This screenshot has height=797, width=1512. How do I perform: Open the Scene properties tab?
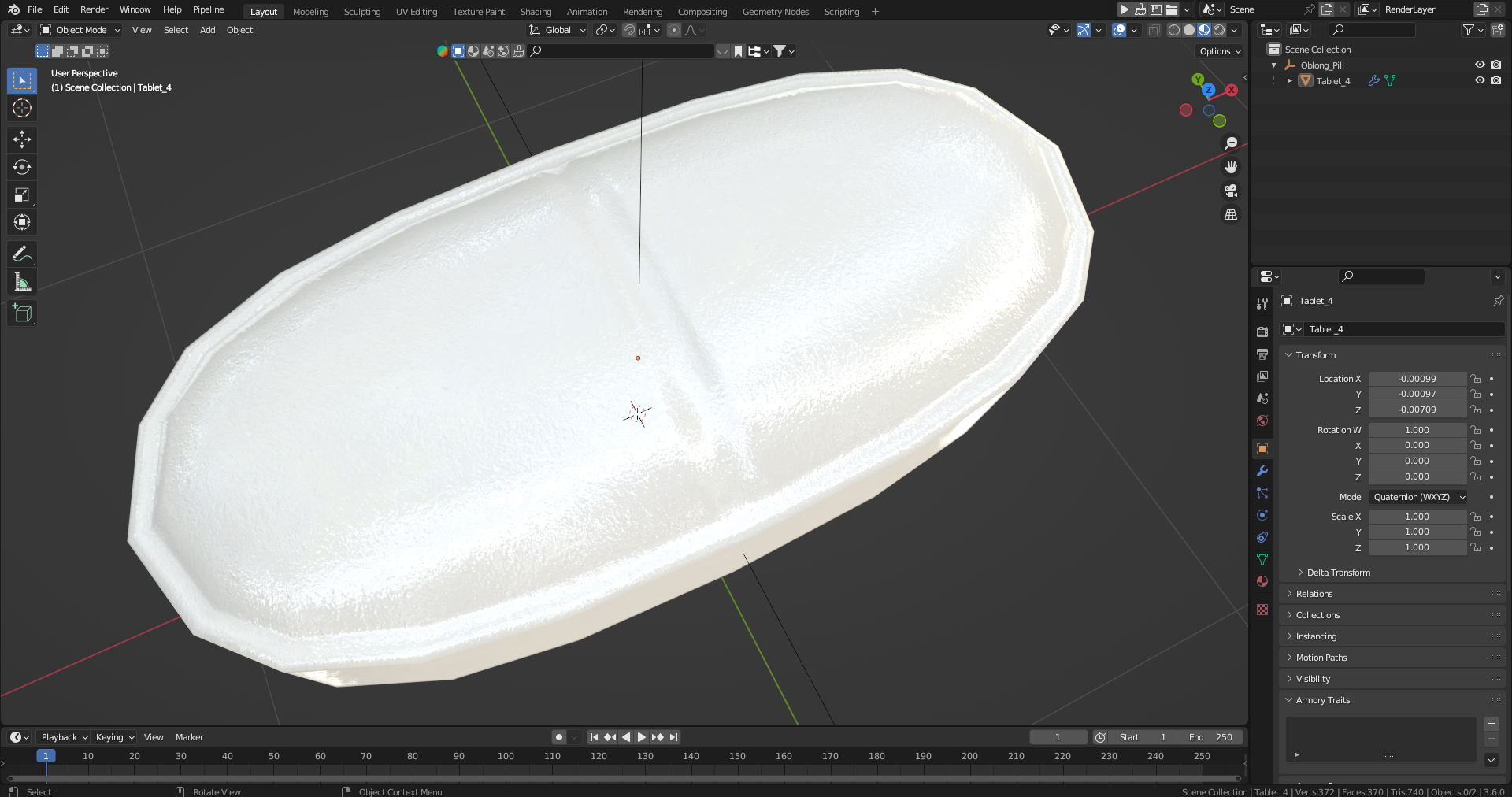tap(1262, 398)
